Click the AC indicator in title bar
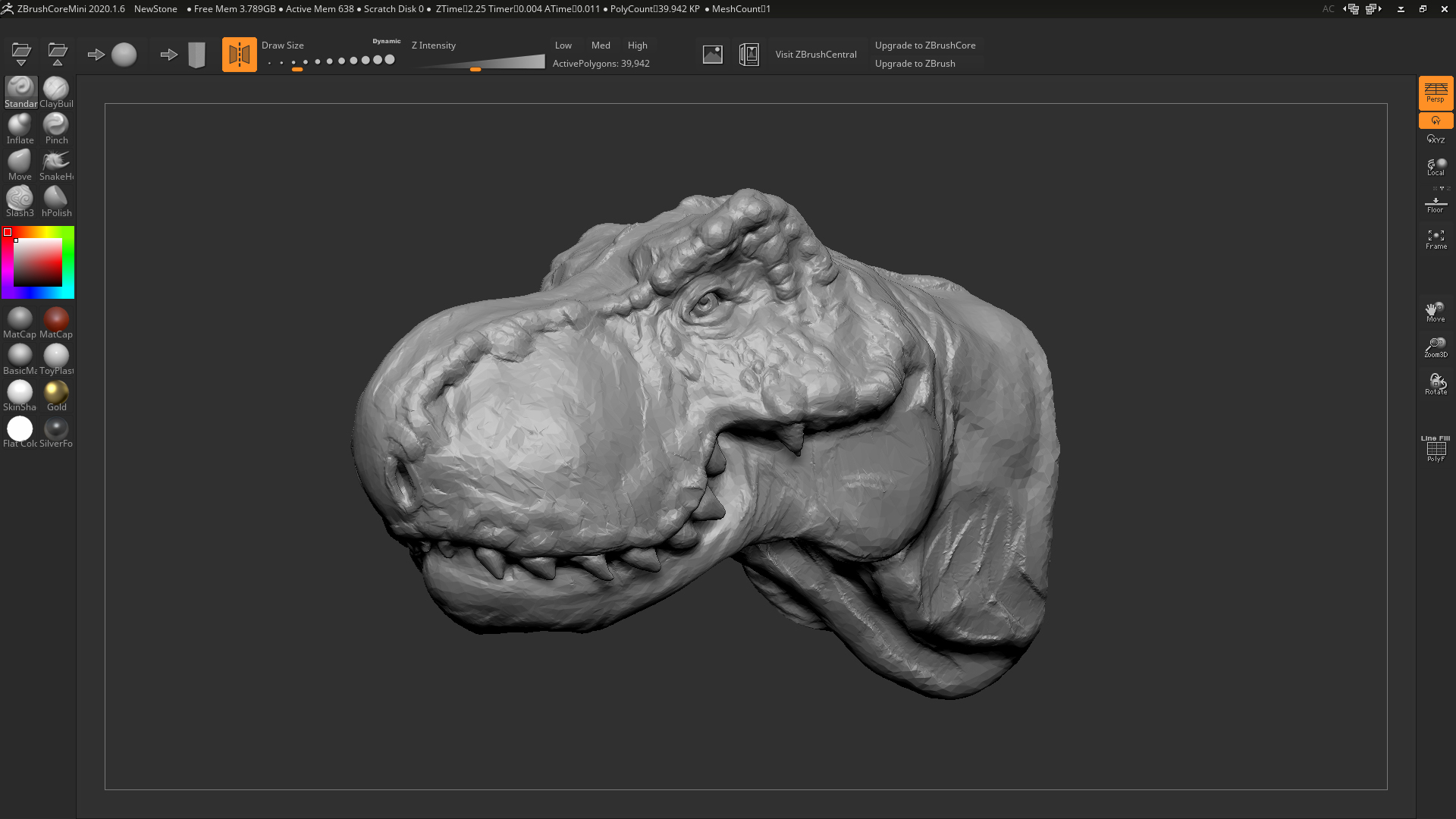The width and height of the screenshot is (1456, 819). click(1329, 9)
